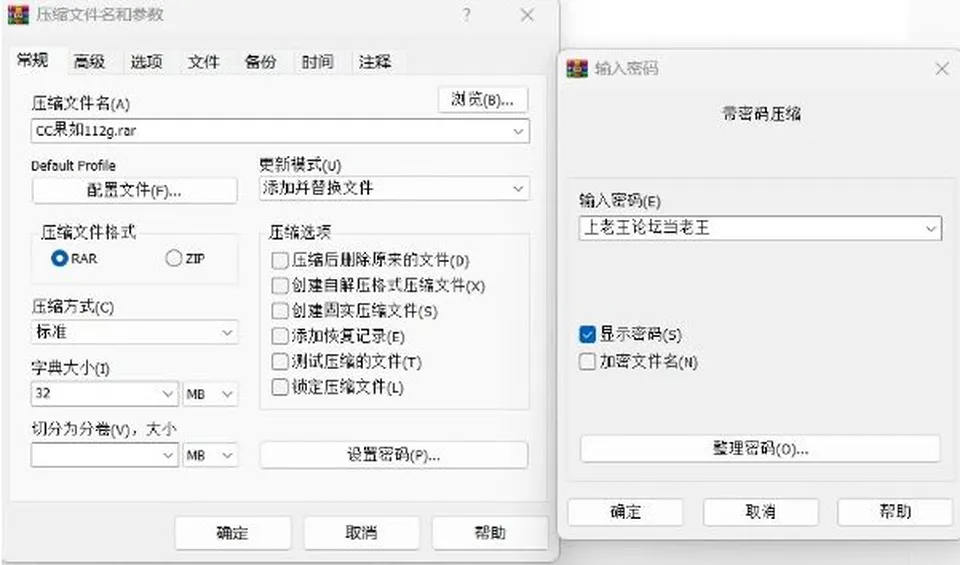This screenshot has width=960, height=565.
Task: Click the ? help icon in title bar
Action: click(467, 15)
